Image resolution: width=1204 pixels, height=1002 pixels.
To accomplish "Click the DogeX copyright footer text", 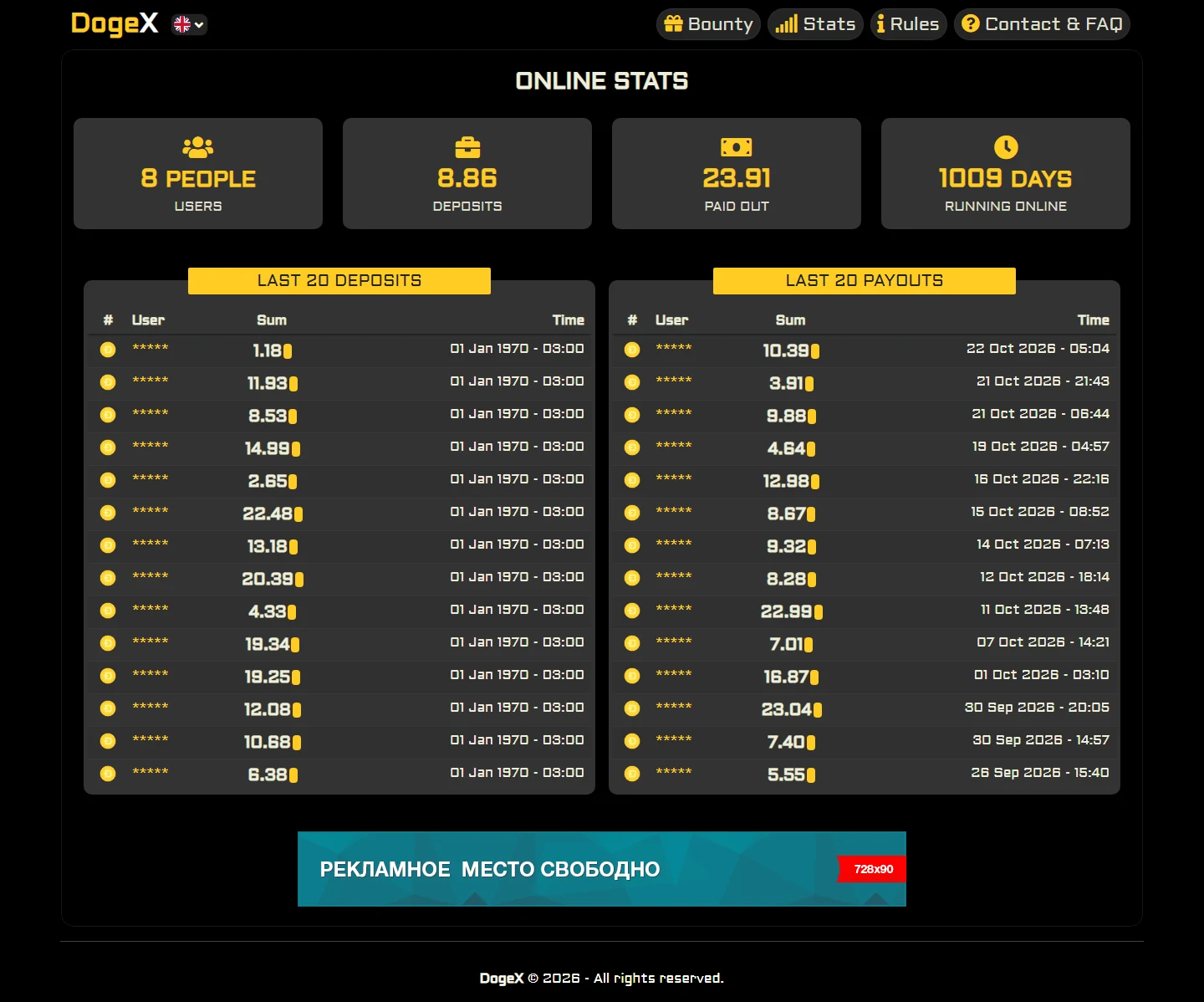I will [x=602, y=979].
